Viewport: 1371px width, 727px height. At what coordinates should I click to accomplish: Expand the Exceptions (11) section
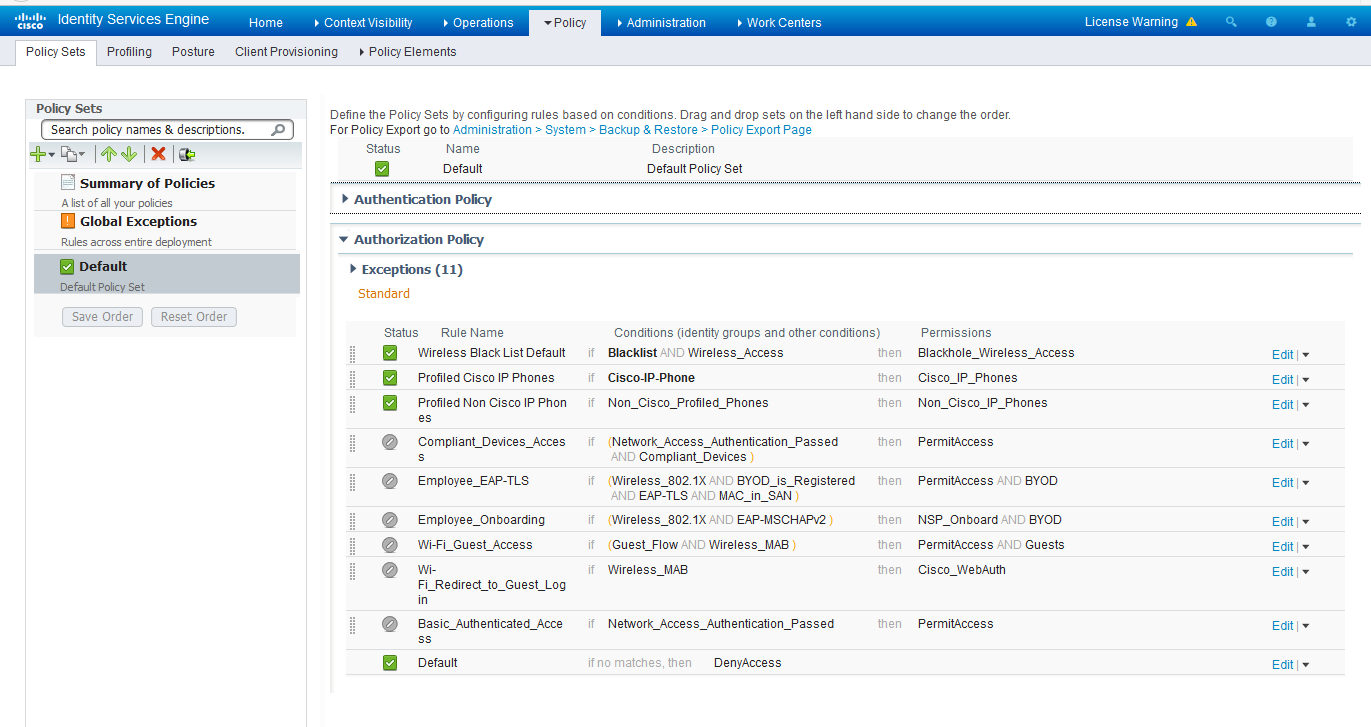pos(353,269)
